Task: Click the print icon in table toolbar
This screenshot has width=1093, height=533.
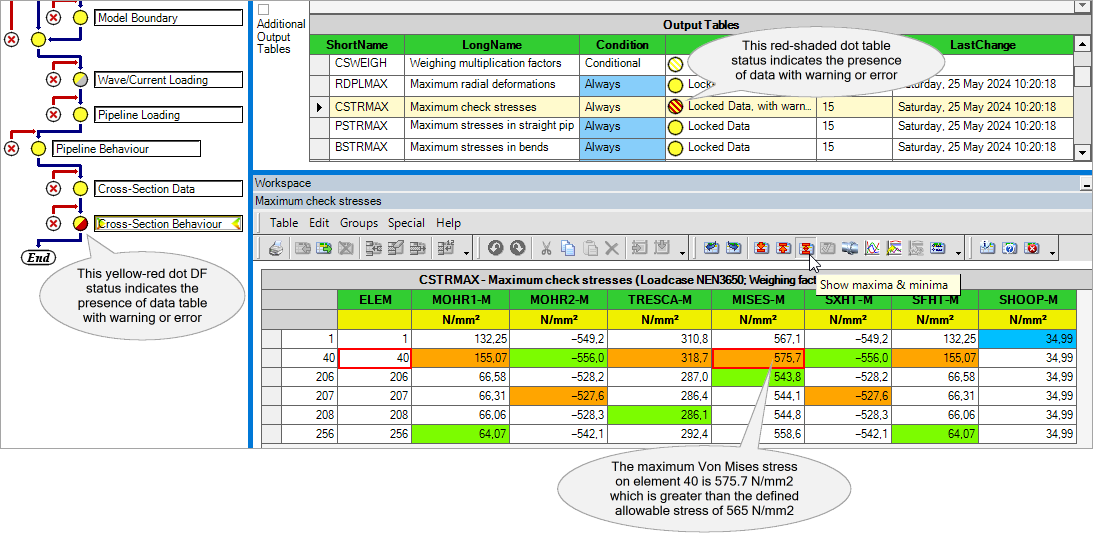Action: (276, 247)
